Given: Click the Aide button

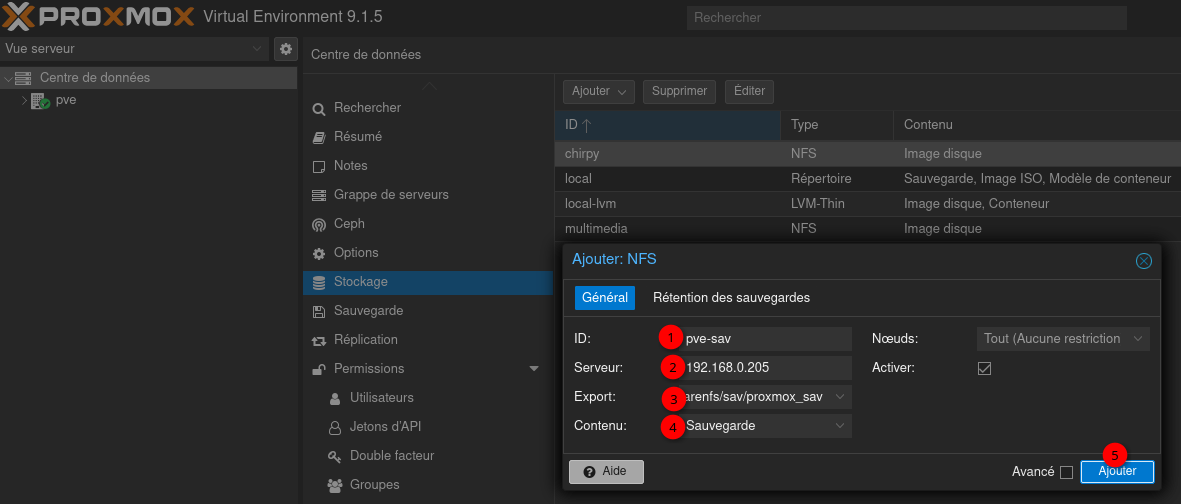Looking at the screenshot, I should click(606, 471).
